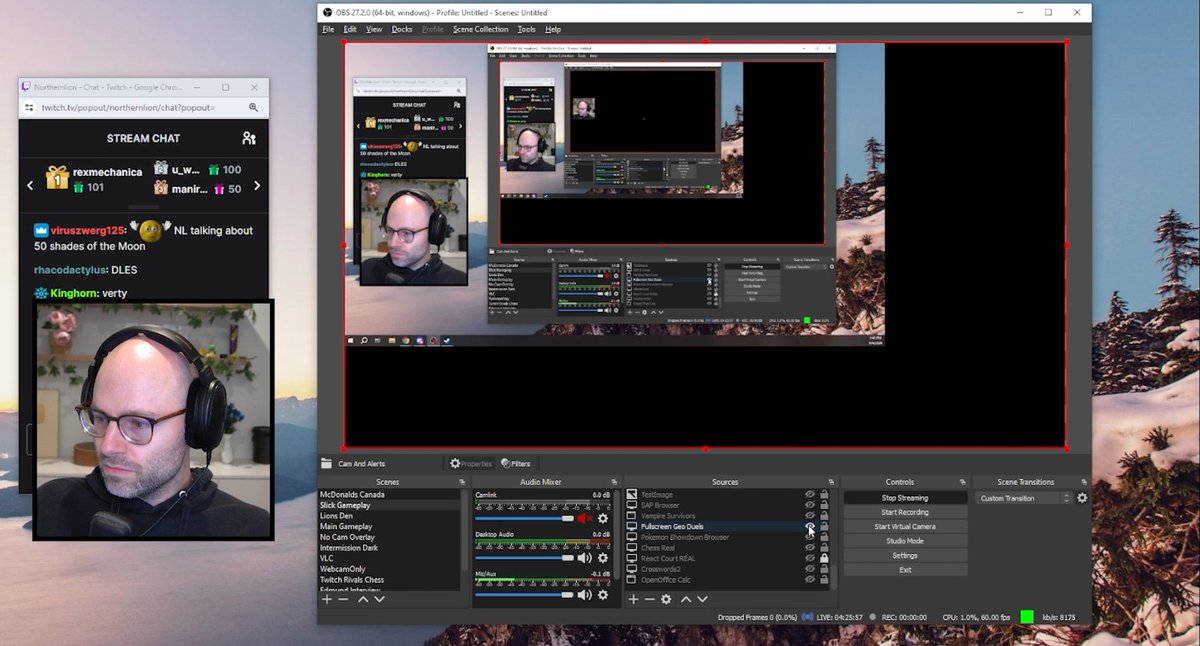Toggle visibility of Chess Real source
The image size is (1200, 646).
point(810,548)
